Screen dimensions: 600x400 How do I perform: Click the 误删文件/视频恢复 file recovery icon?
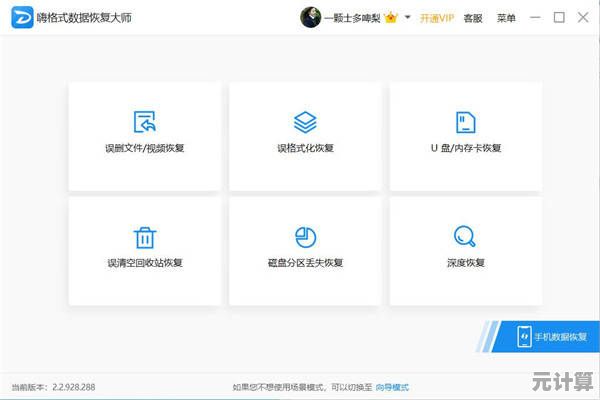(x=145, y=122)
